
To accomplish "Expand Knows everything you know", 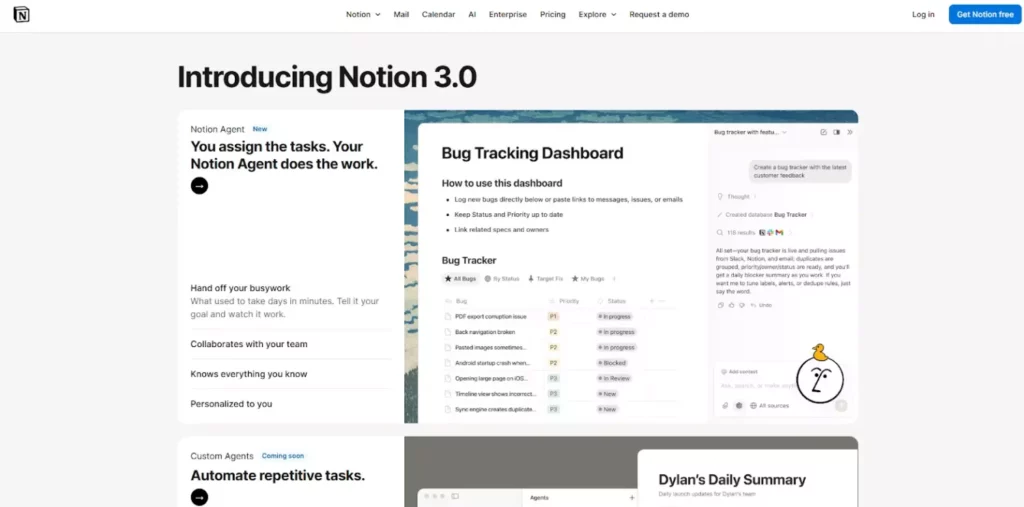I will (291, 374).
